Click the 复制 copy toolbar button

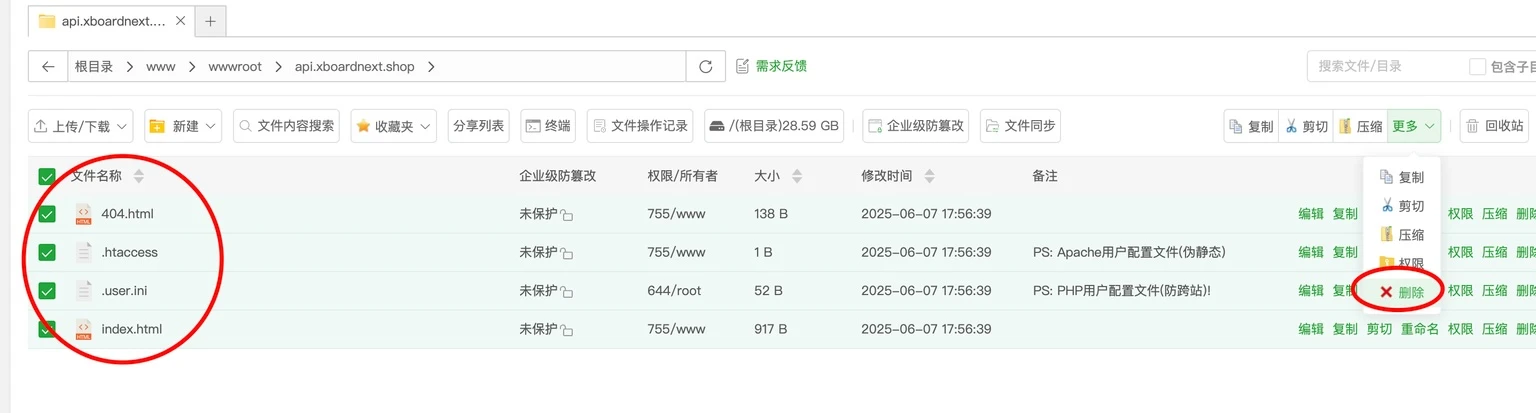[x=1251, y=126]
